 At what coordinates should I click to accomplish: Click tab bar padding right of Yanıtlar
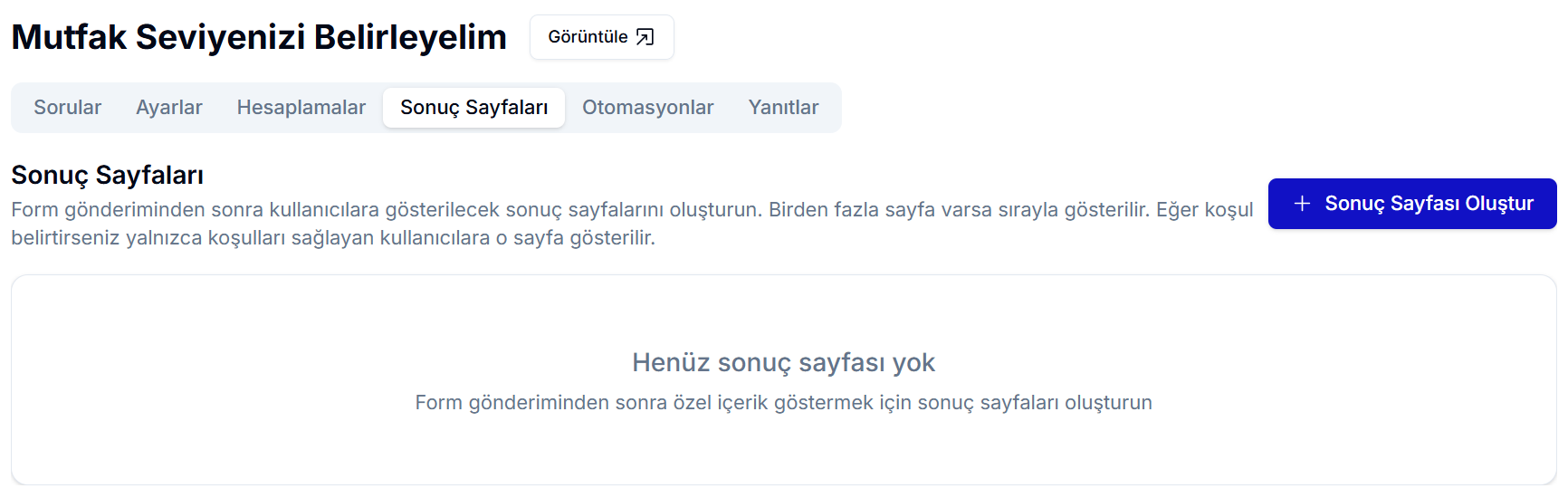pos(832,108)
